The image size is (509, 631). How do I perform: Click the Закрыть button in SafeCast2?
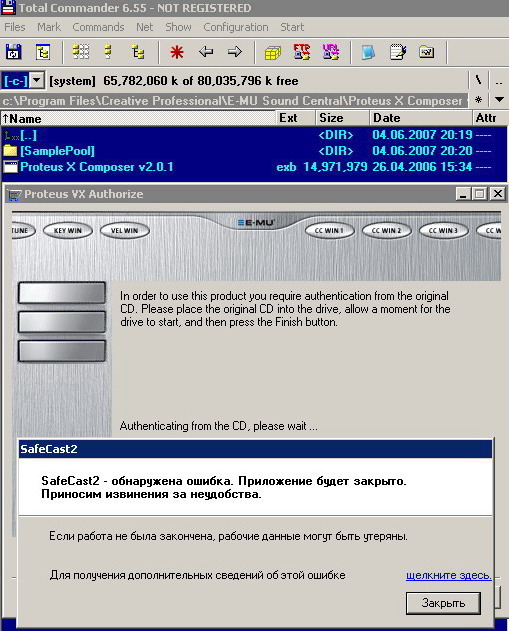click(x=443, y=603)
